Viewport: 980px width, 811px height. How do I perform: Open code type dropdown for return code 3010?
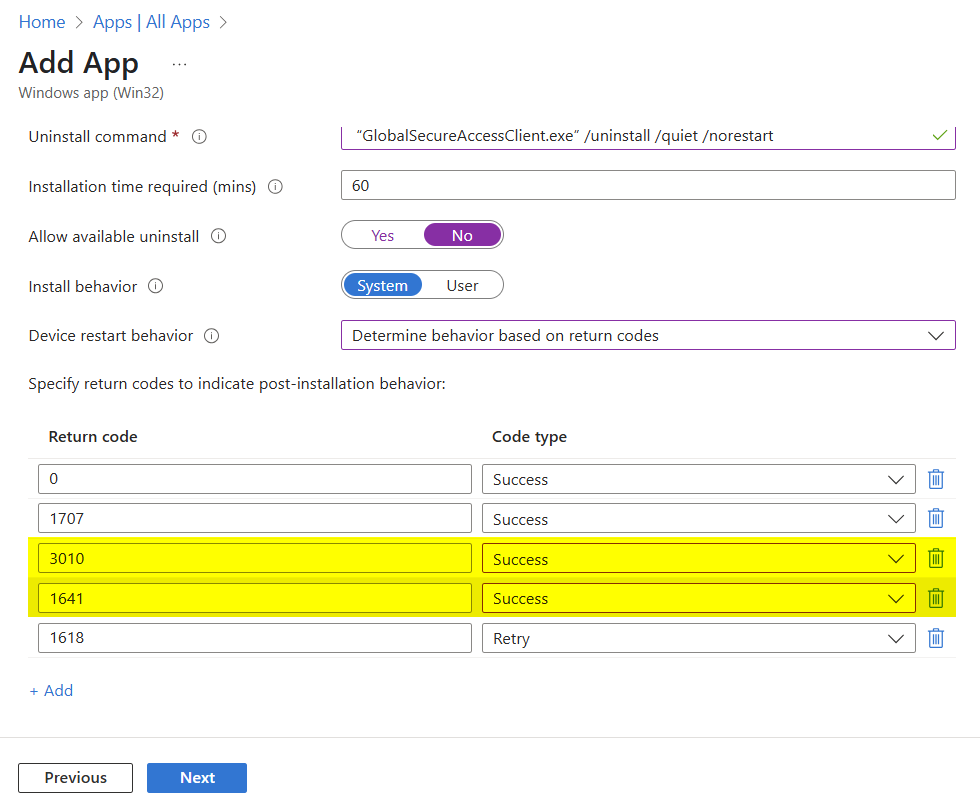[699, 559]
